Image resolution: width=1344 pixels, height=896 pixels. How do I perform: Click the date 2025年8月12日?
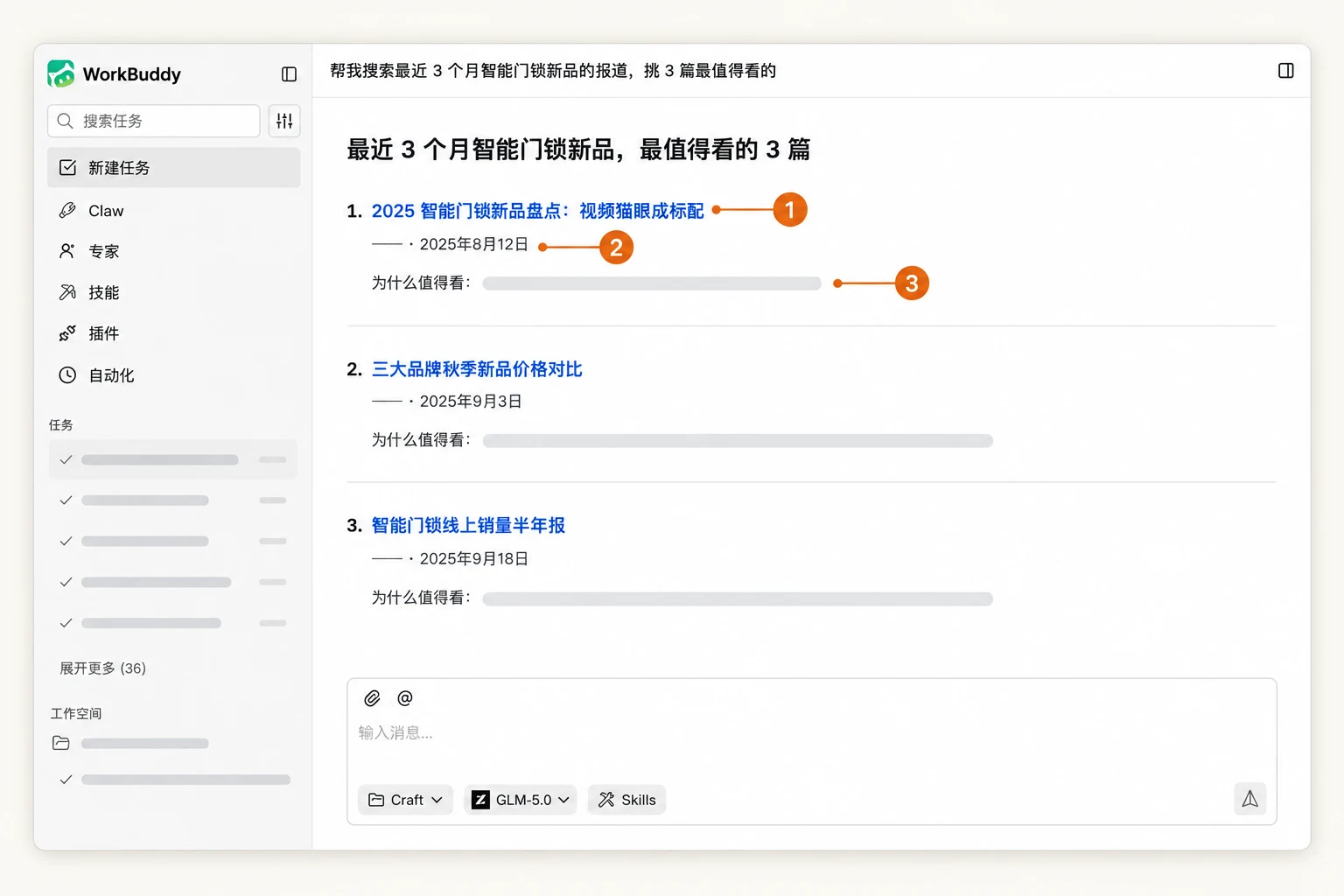(473, 244)
